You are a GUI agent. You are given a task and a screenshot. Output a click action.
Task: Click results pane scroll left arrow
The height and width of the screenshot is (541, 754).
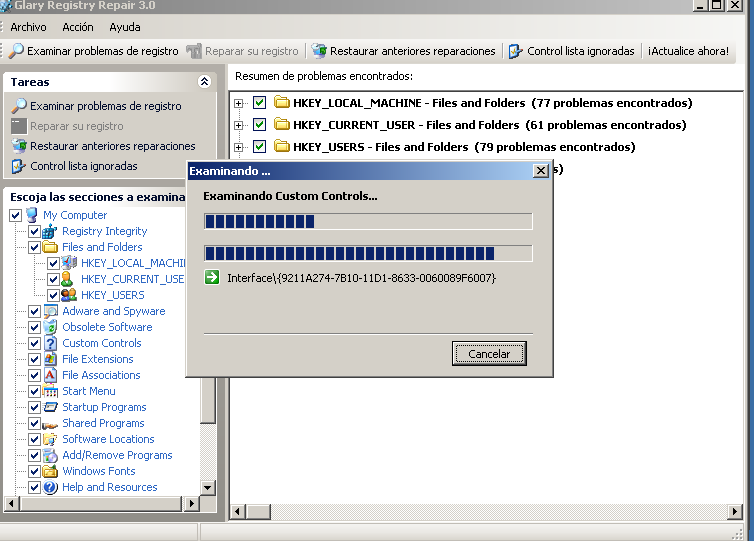[237, 511]
